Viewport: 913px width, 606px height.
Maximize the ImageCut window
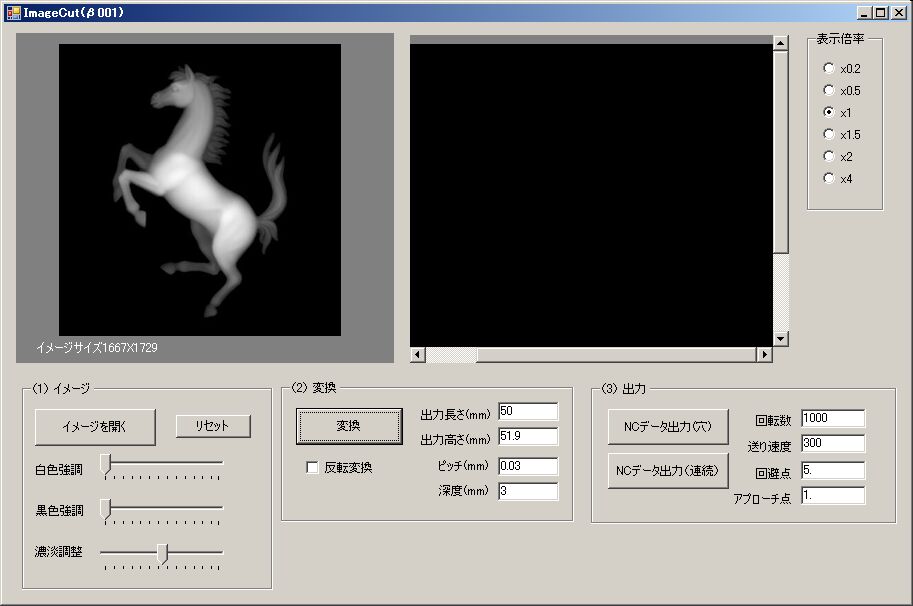pos(880,13)
